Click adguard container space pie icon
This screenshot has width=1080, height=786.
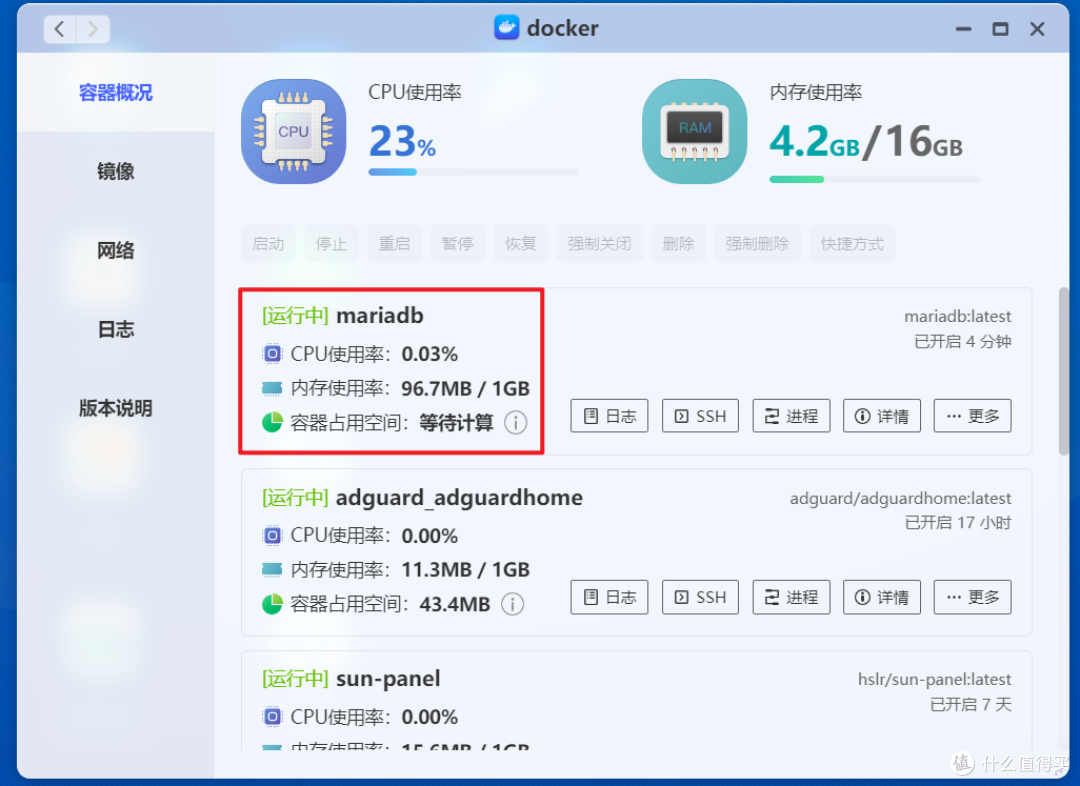[272, 604]
